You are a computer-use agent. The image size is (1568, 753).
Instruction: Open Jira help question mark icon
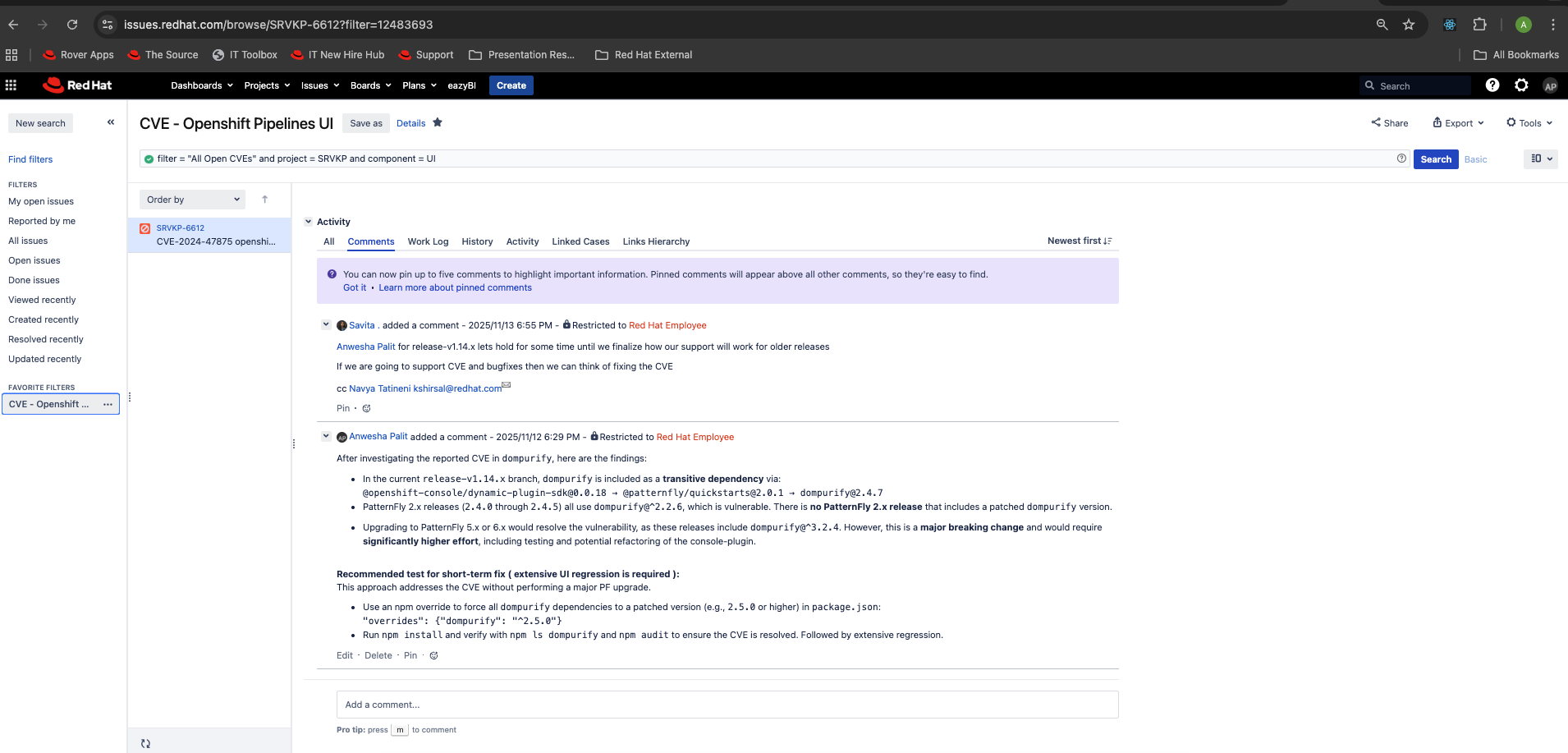click(x=1492, y=85)
